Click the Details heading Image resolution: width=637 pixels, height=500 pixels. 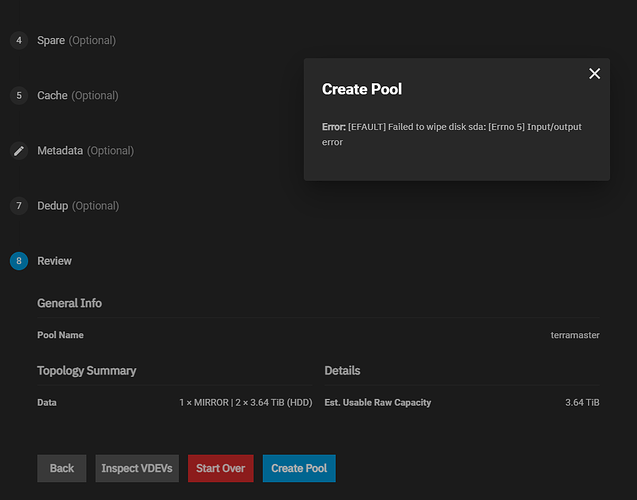coord(342,370)
